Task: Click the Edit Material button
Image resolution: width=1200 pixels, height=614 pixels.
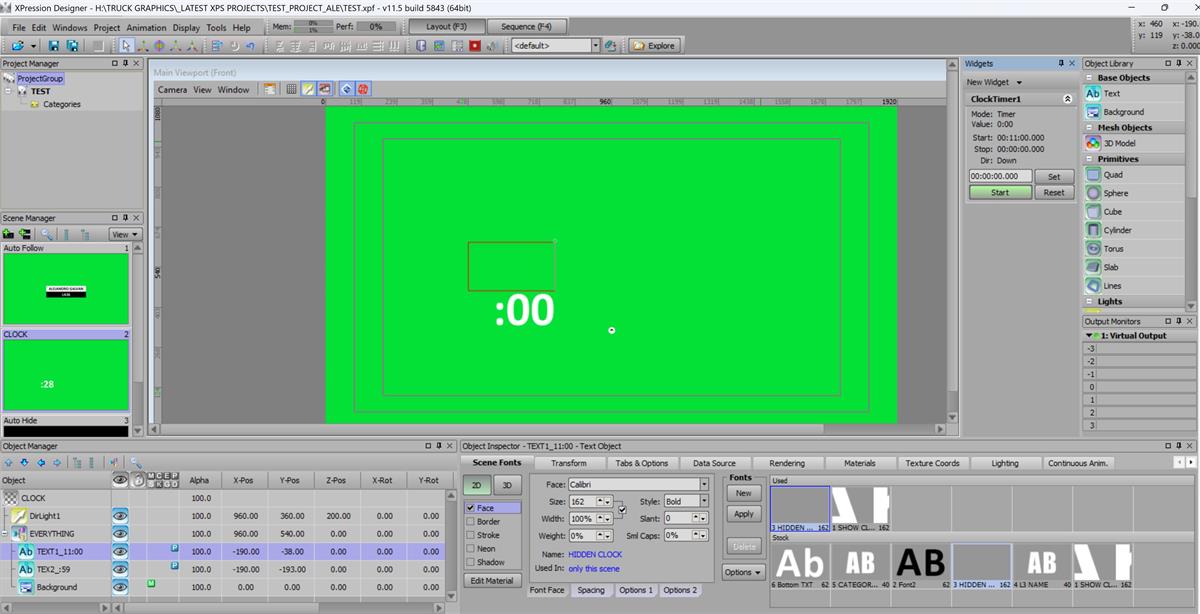Action: [x=492, y=581]
